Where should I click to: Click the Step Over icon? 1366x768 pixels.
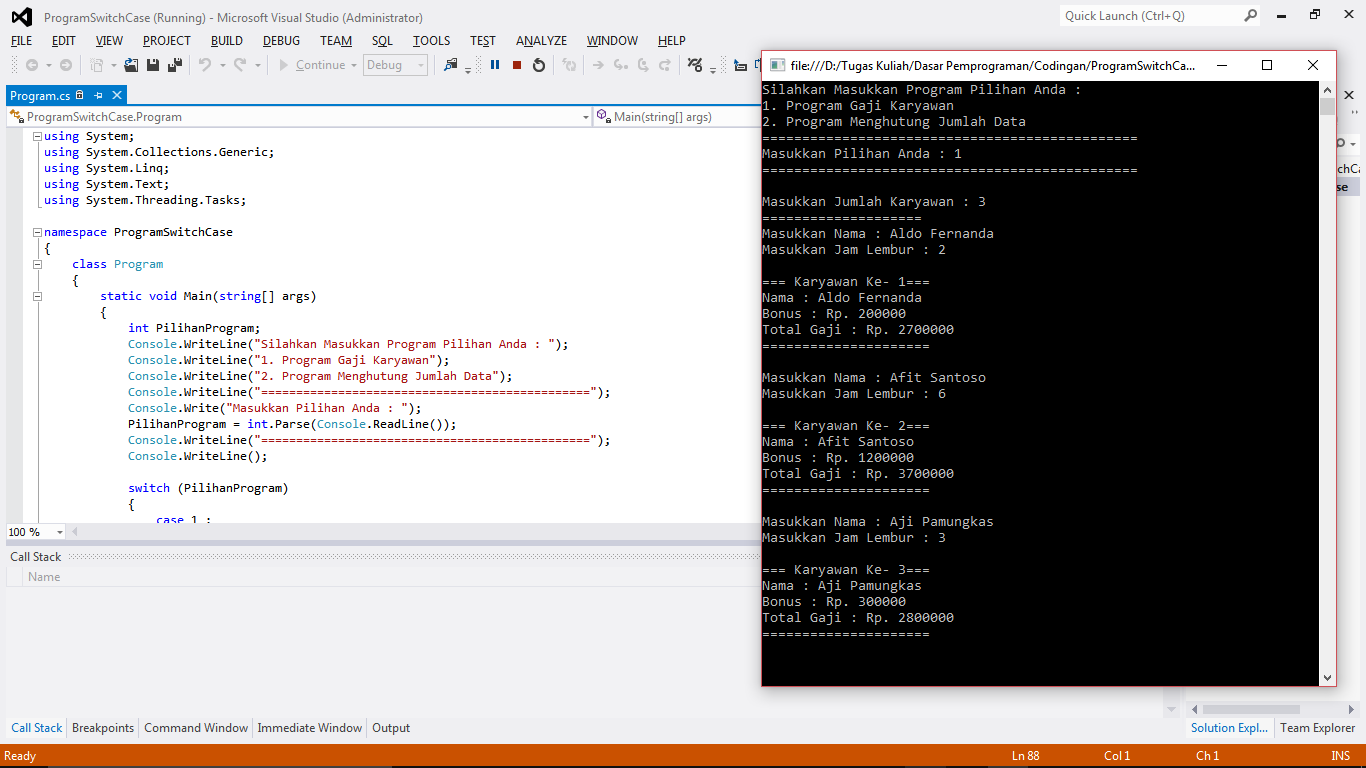coord(642,65)
